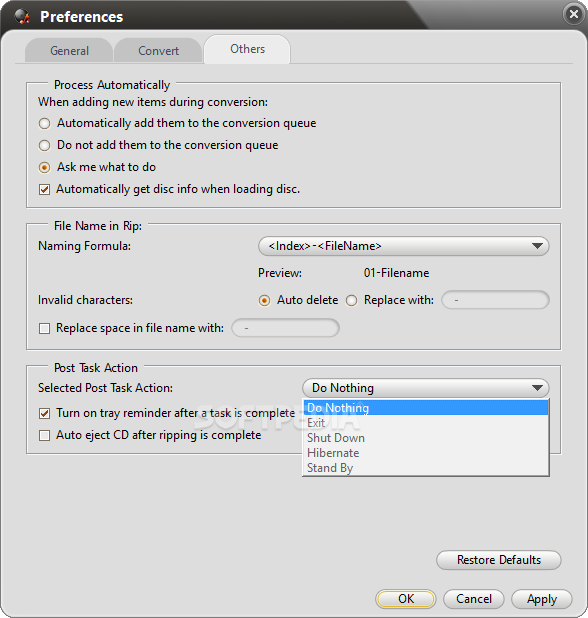Click the Preferences app icon in title bar
Viewport: 588px width, 618px height.
[x=22, y=17]
